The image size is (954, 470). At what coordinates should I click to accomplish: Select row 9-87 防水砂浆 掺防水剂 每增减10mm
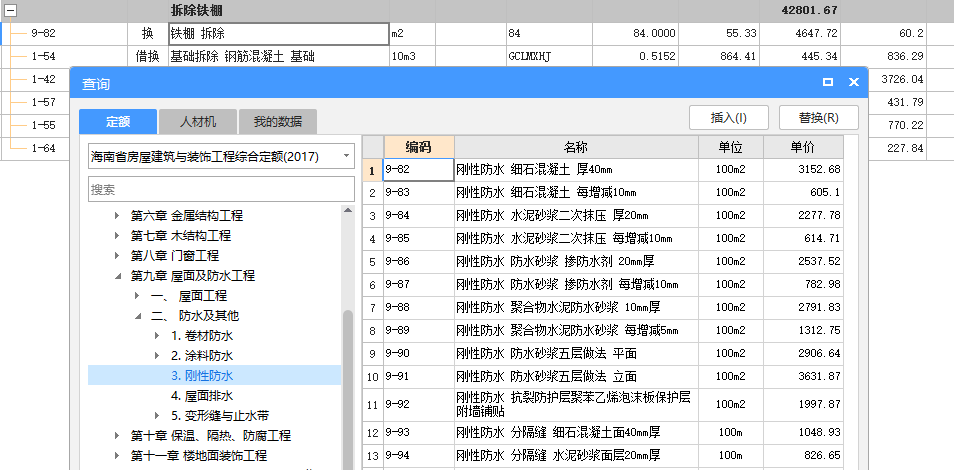[603, 284]
